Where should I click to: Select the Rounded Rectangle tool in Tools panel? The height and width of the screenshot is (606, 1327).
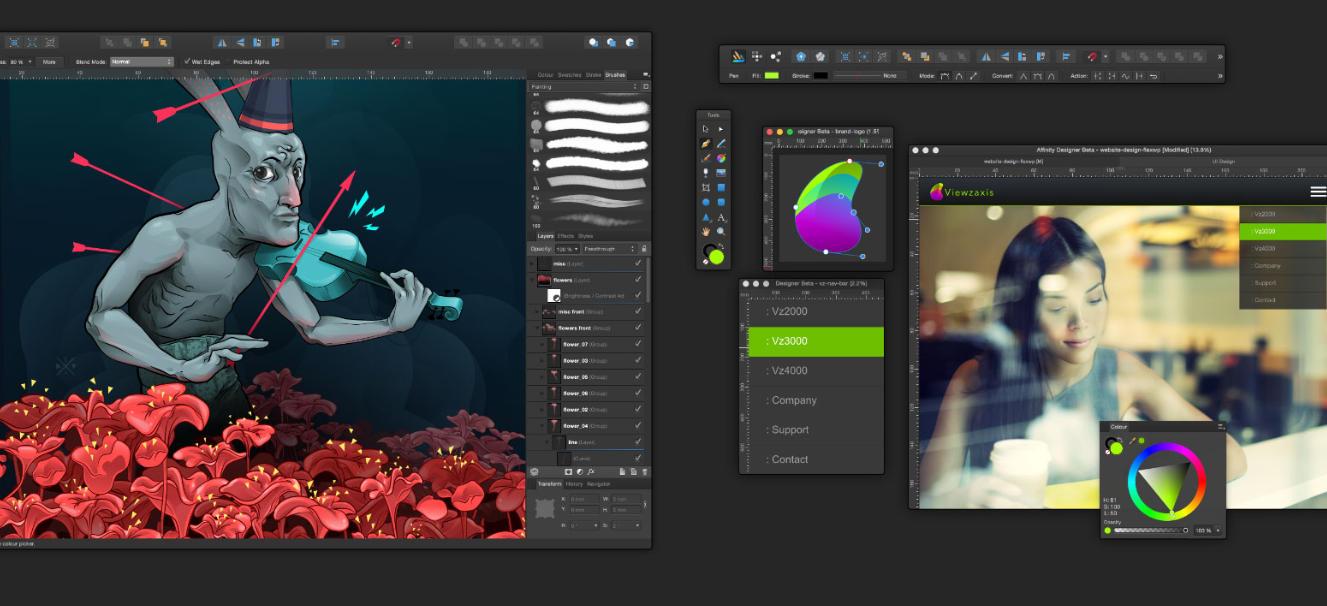coord(721,202)
